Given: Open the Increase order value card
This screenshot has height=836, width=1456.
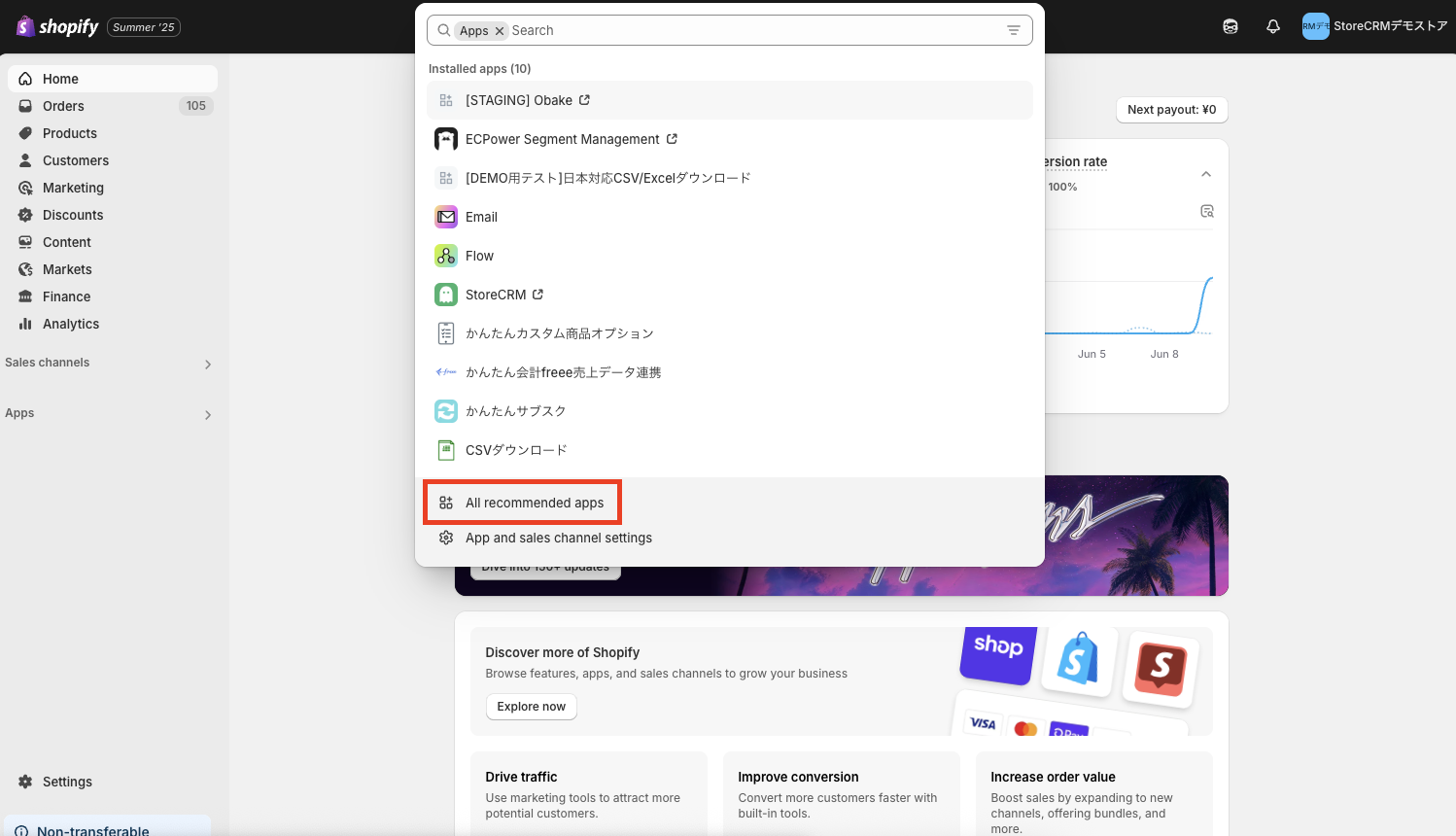Looking at the screenshot, I should coord(1094,793).
